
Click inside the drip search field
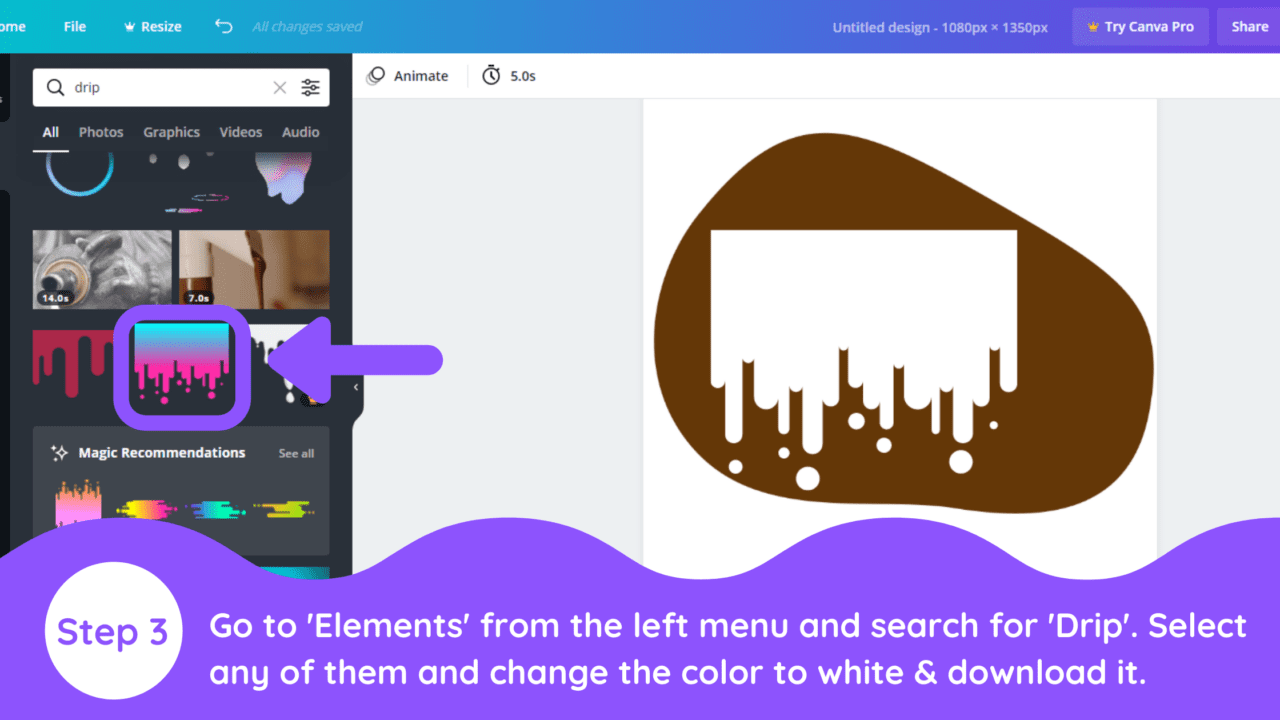(x=150, y=87)
